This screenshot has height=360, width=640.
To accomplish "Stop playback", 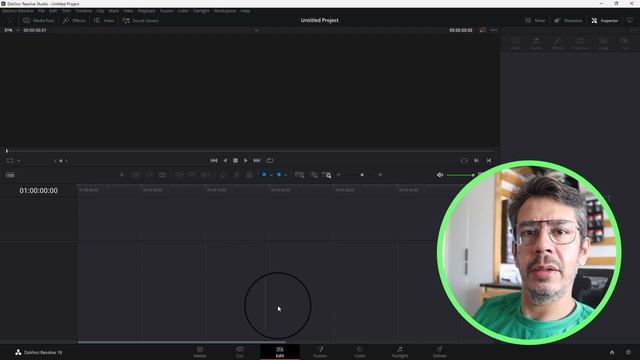I will (236, 161).
